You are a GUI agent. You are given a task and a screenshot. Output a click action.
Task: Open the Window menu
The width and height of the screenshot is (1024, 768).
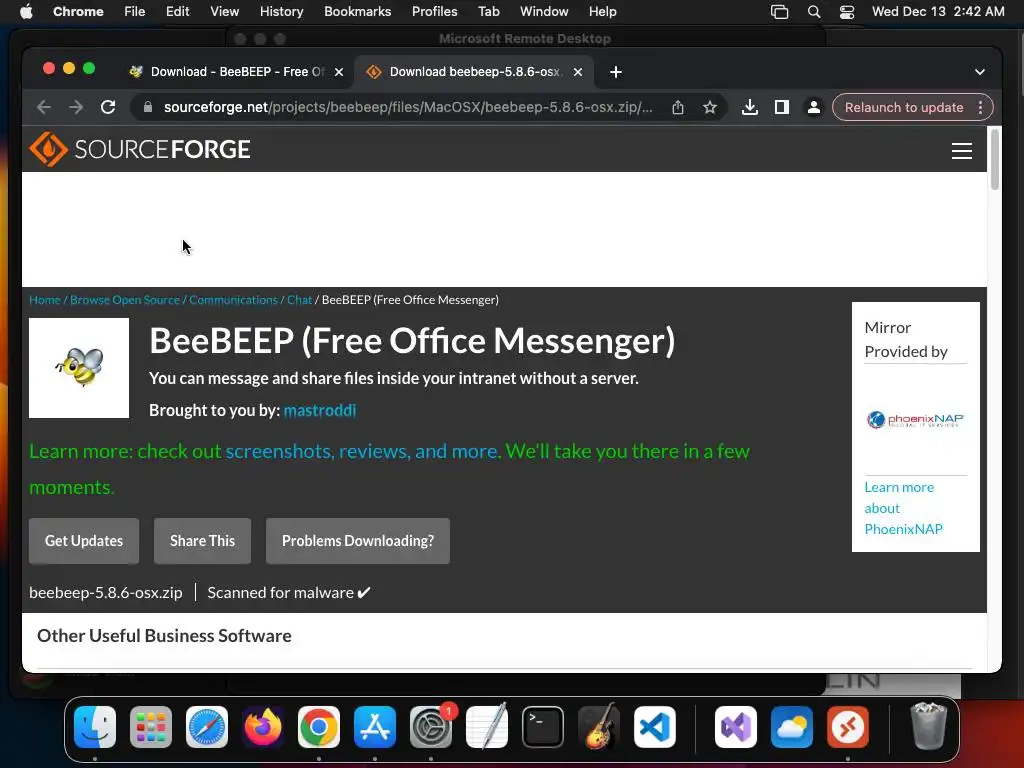point(544,12)
